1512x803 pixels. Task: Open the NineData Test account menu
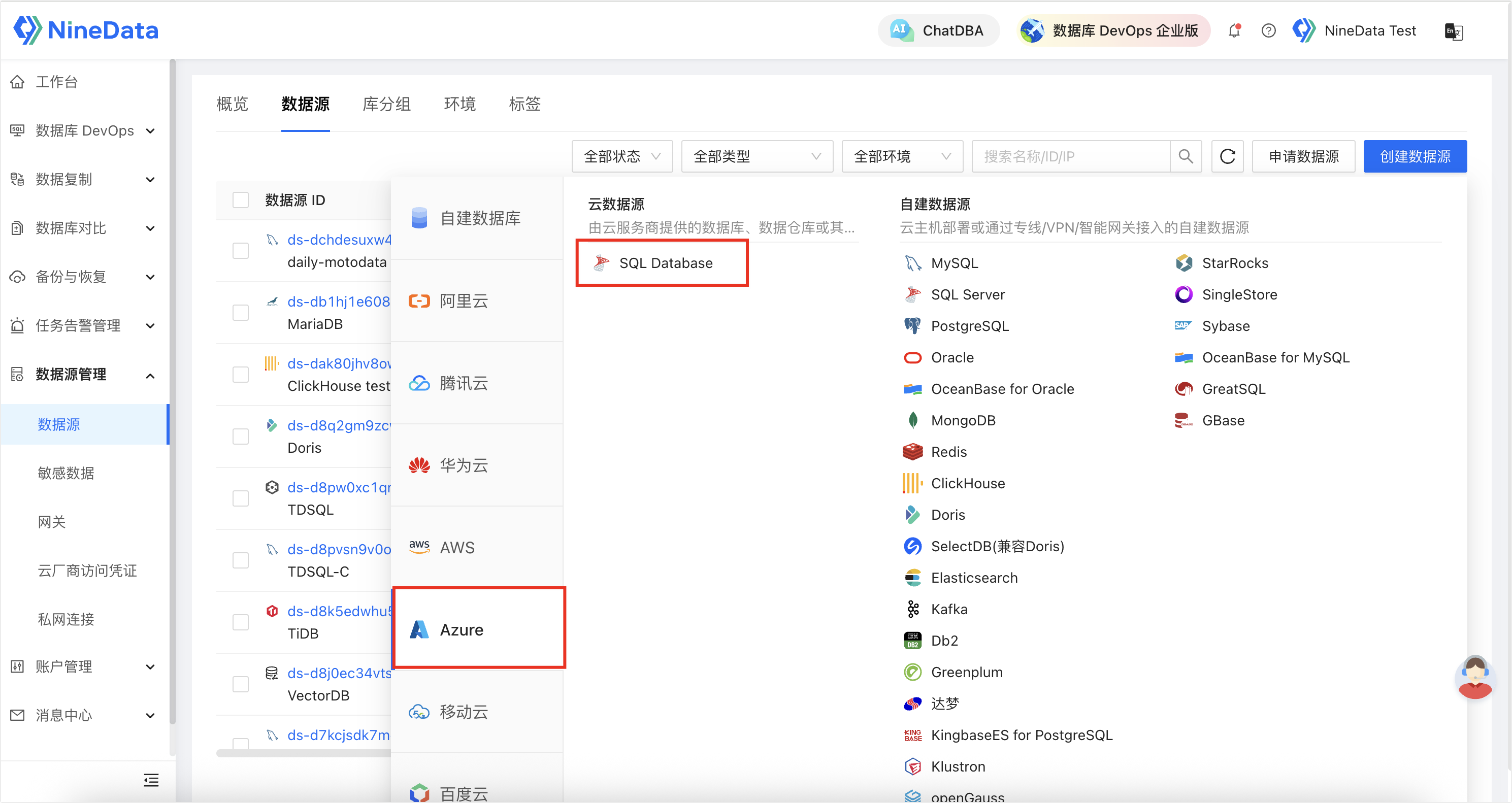1355,30
